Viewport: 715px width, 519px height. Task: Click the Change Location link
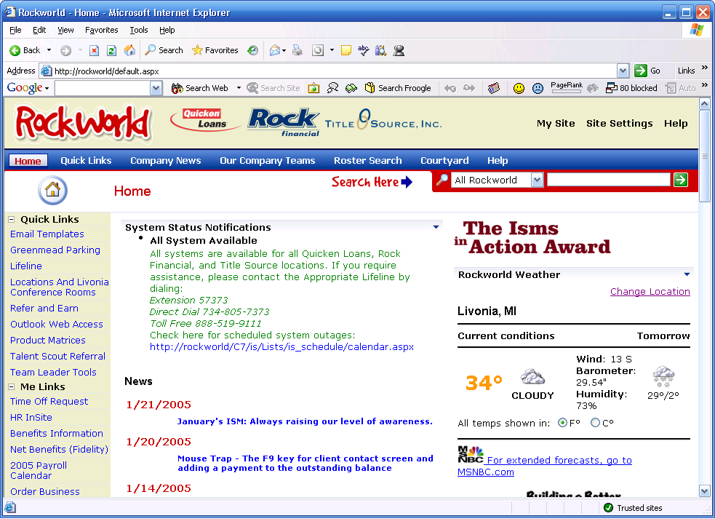click(x=650, y=291)
